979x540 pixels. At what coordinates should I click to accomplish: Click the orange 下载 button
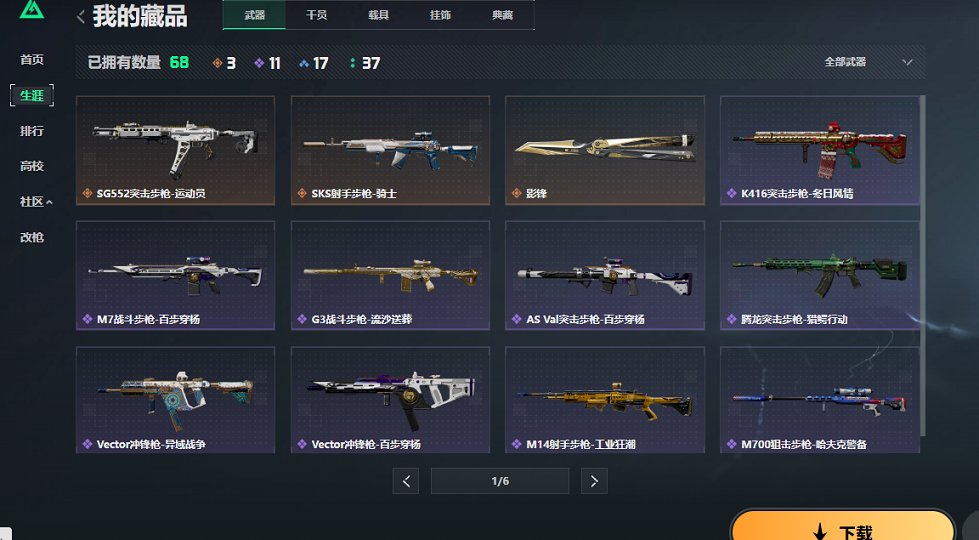(x=842, y=525)
